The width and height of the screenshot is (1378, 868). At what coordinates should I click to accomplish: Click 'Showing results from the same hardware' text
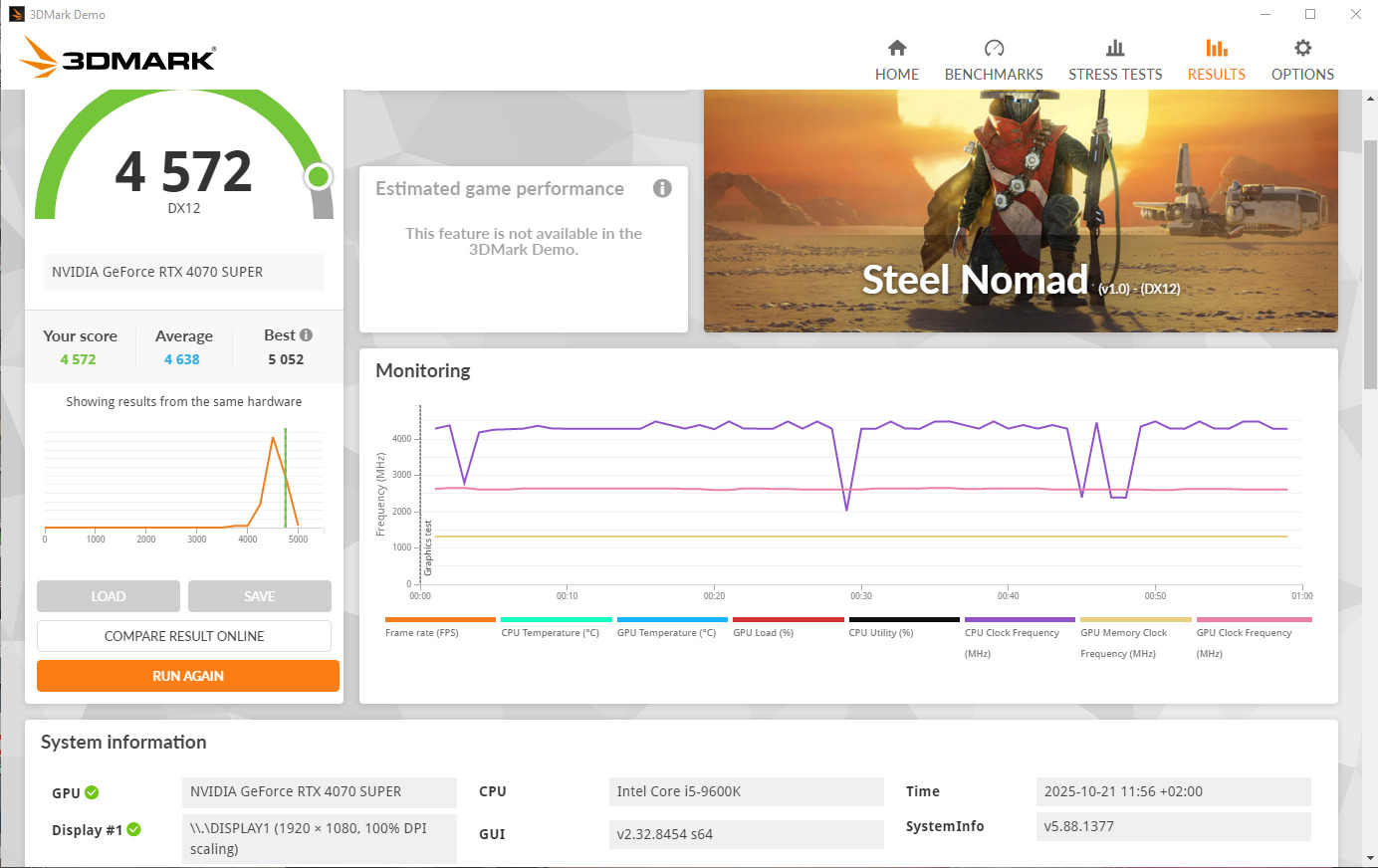(x=184, y=401)
